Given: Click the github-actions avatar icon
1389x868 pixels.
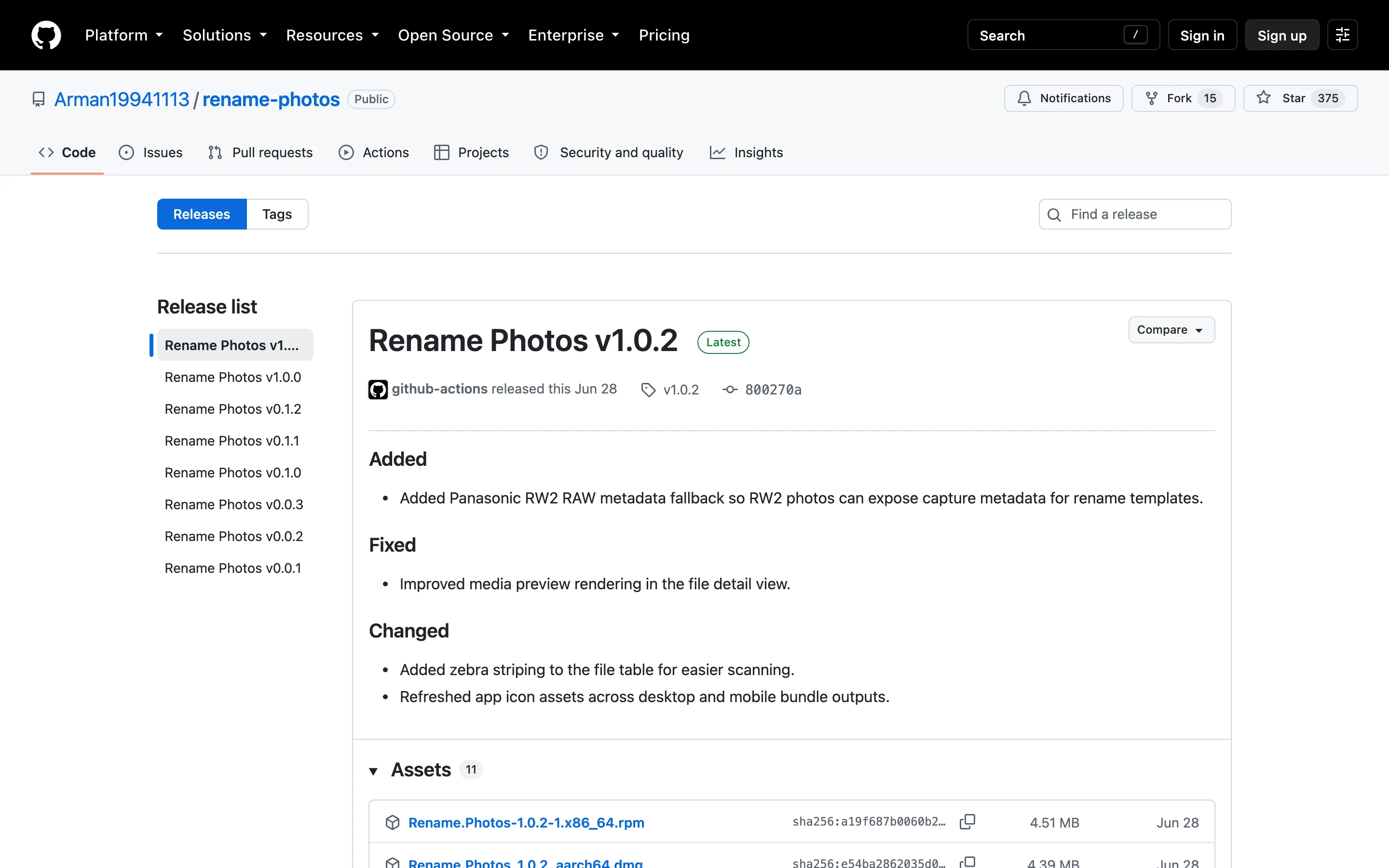Looking at the screenshot, I should [378, 389].
